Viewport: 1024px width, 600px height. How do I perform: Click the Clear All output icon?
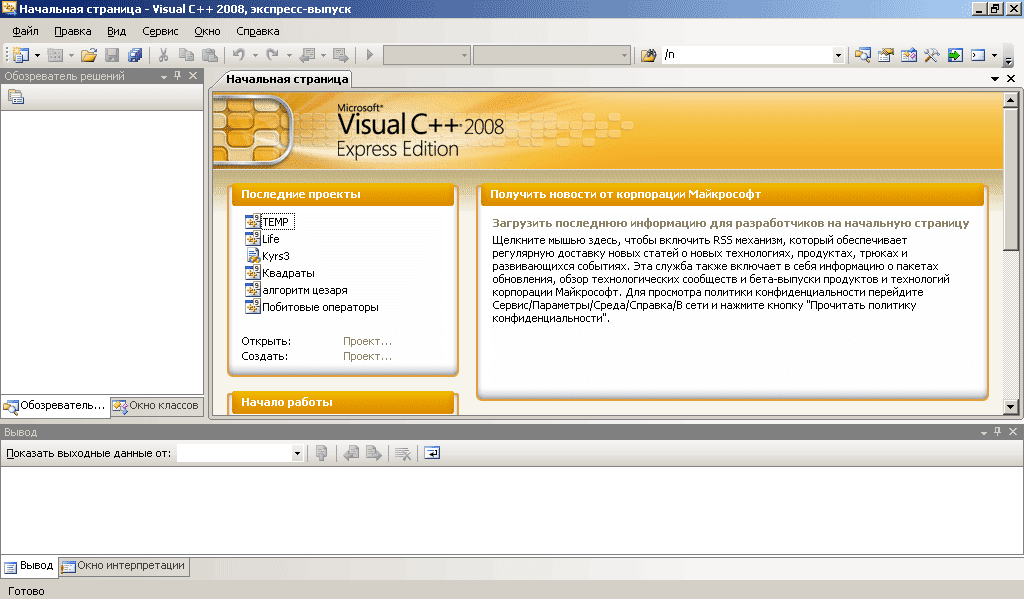403,453
